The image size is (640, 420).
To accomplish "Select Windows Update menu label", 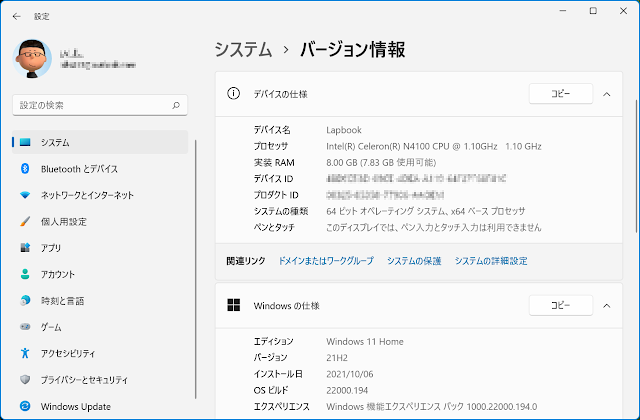I will pos(76,407).
